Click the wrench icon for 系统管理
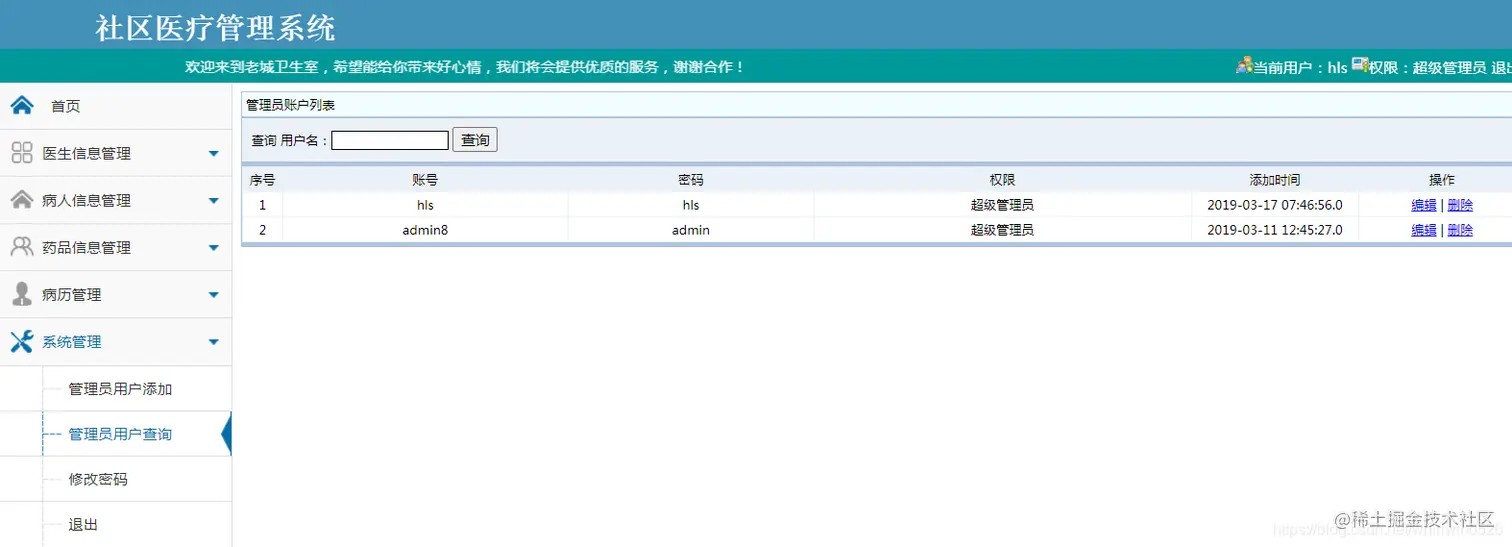The image size is (1512, 547). point(22,341)
